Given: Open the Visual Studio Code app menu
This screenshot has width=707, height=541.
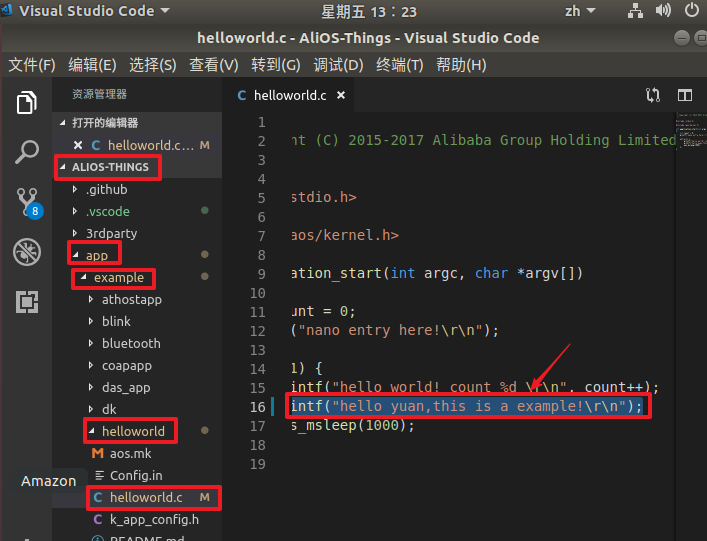Looking at the screenshot, I should 94,11.
